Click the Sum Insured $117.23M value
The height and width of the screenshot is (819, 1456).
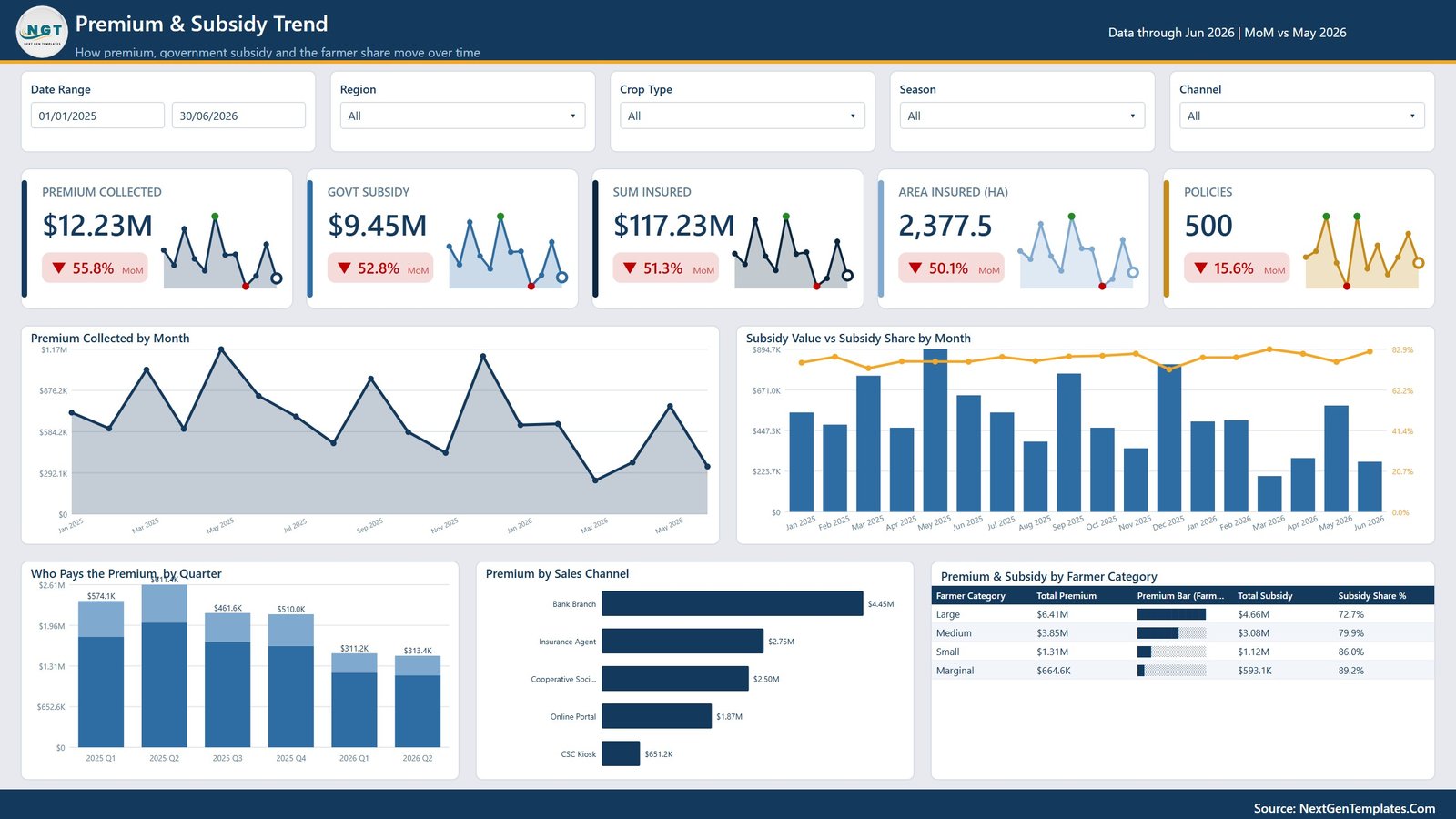[673, 226]
